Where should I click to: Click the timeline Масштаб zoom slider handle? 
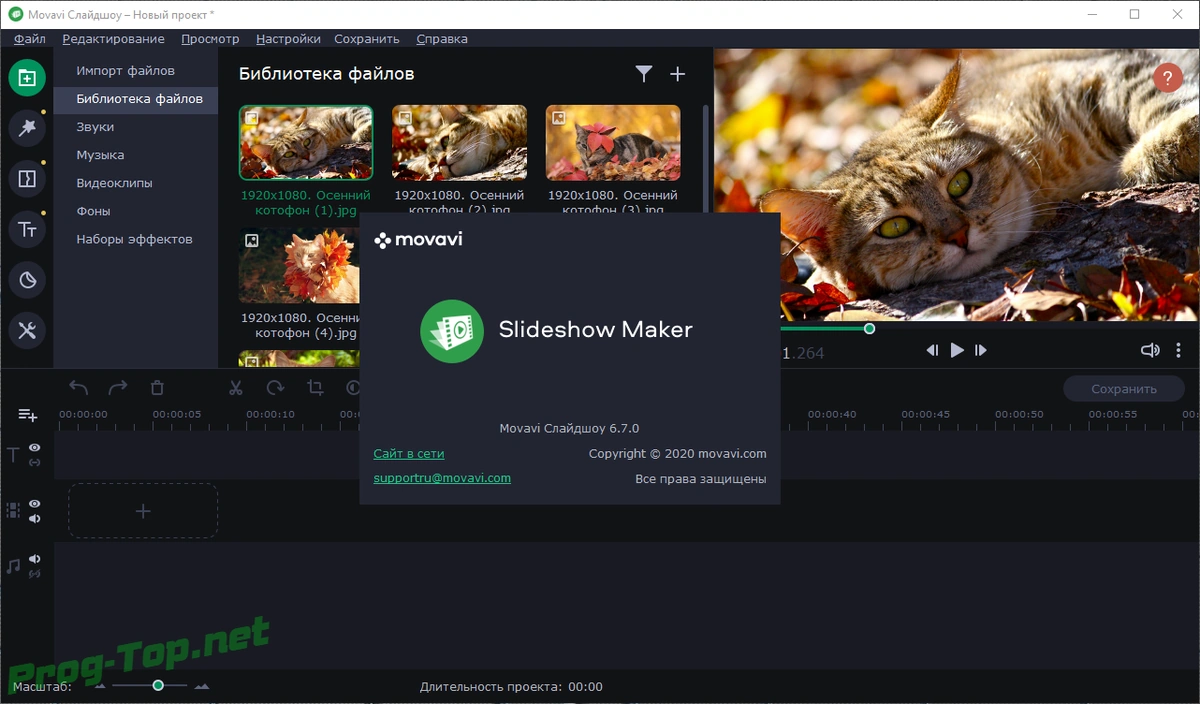click(158, 685)
